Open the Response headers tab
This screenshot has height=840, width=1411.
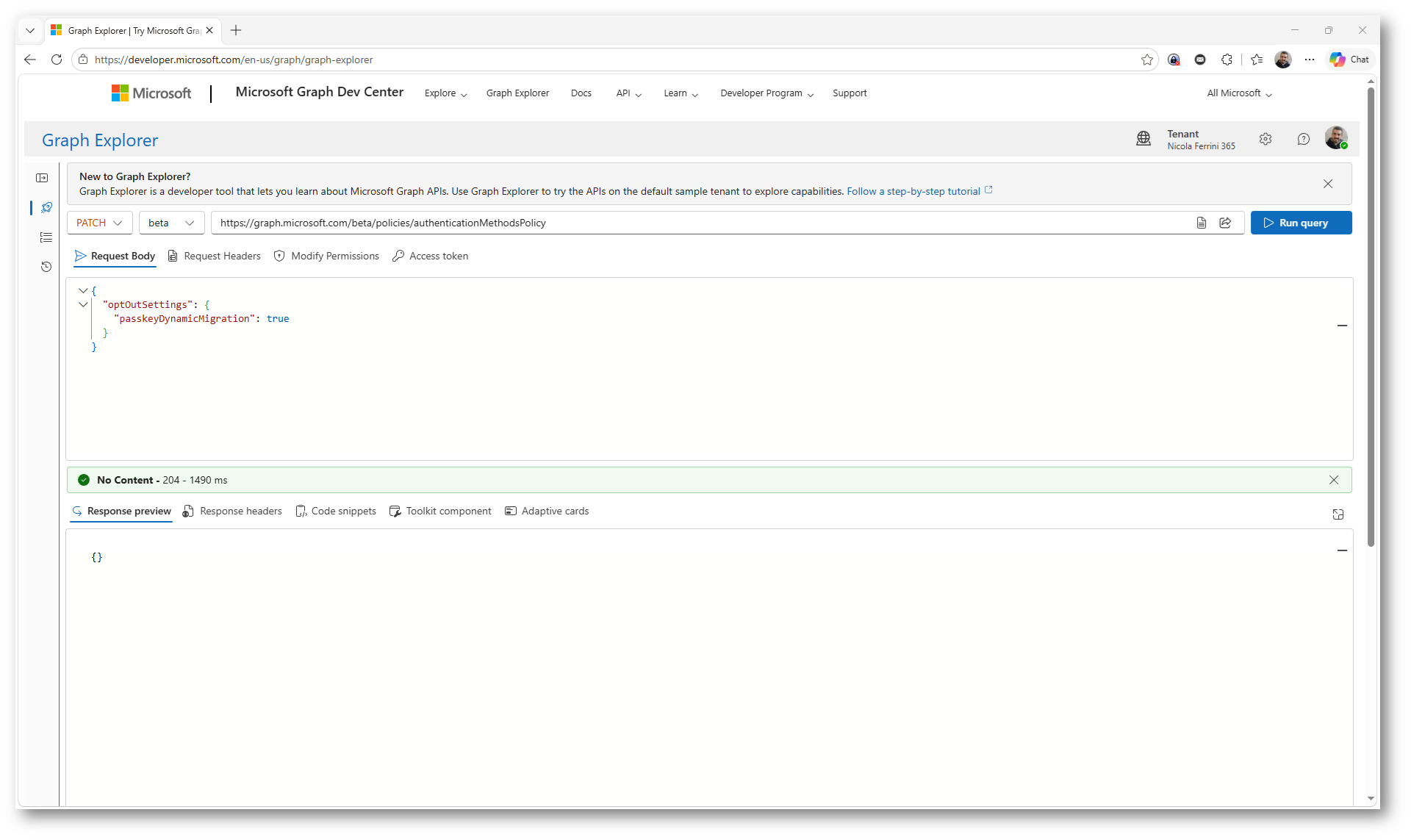click(232, 511)
